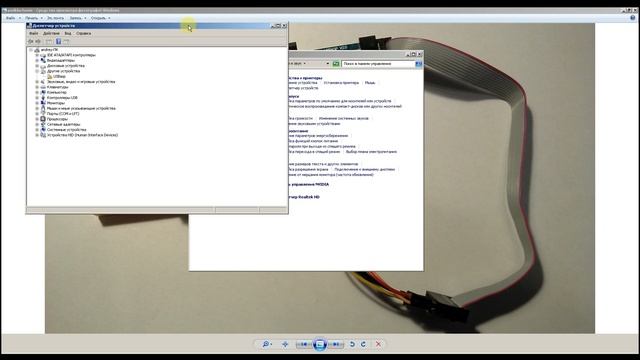Open address bar dropdown in Control Panel window
640x360 pixels.
(x=327, y=64)
